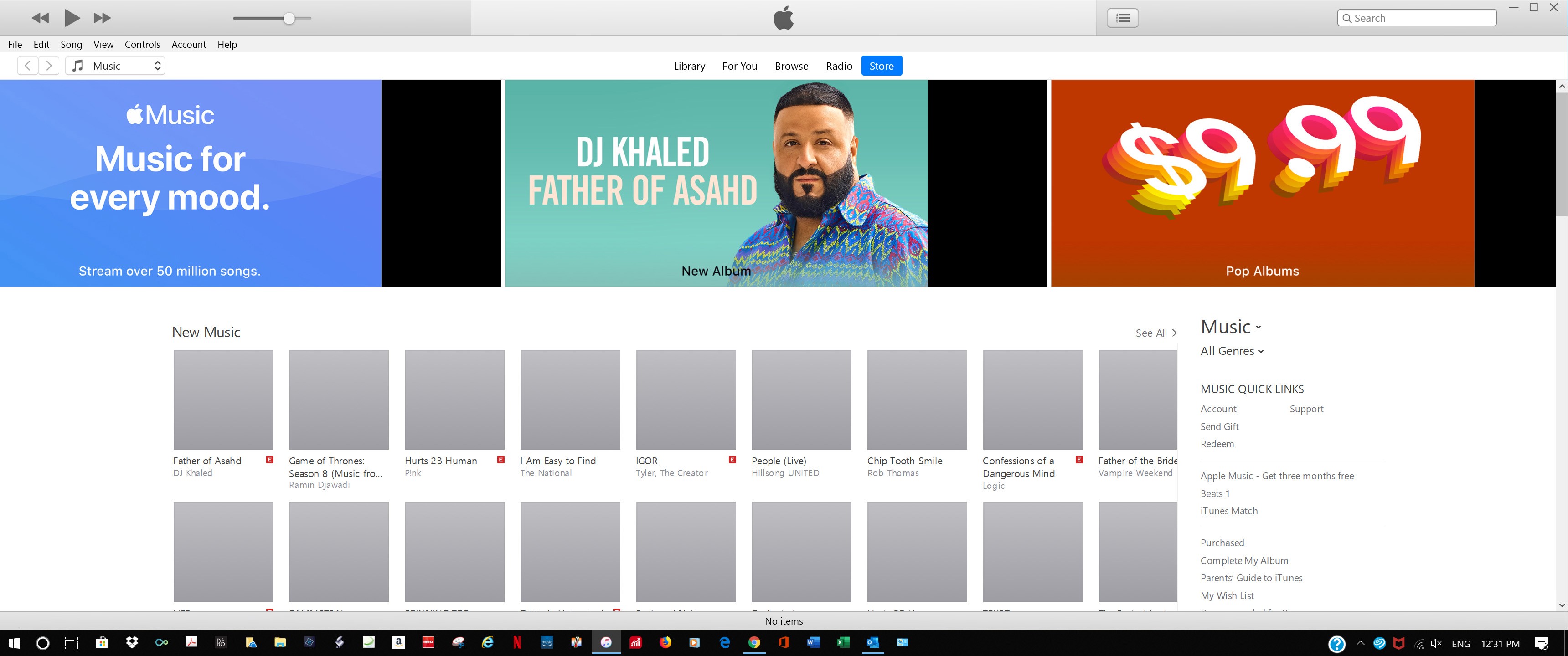Image resolution: width=1568 pixels, height=656 pixels.
Task: Expand the Music heading dropdown in the sidebar
Action: [x=1231, y=328]
